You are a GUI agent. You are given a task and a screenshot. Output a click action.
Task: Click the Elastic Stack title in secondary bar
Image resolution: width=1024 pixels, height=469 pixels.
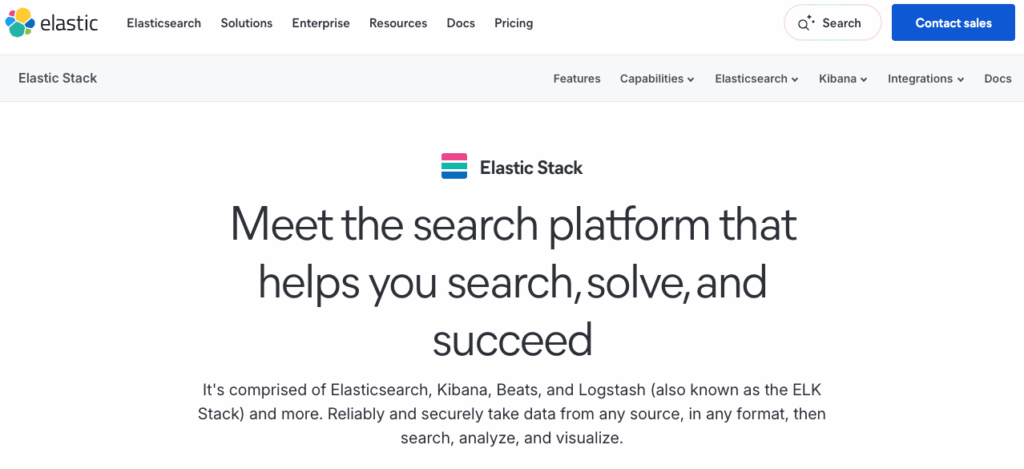58,78
